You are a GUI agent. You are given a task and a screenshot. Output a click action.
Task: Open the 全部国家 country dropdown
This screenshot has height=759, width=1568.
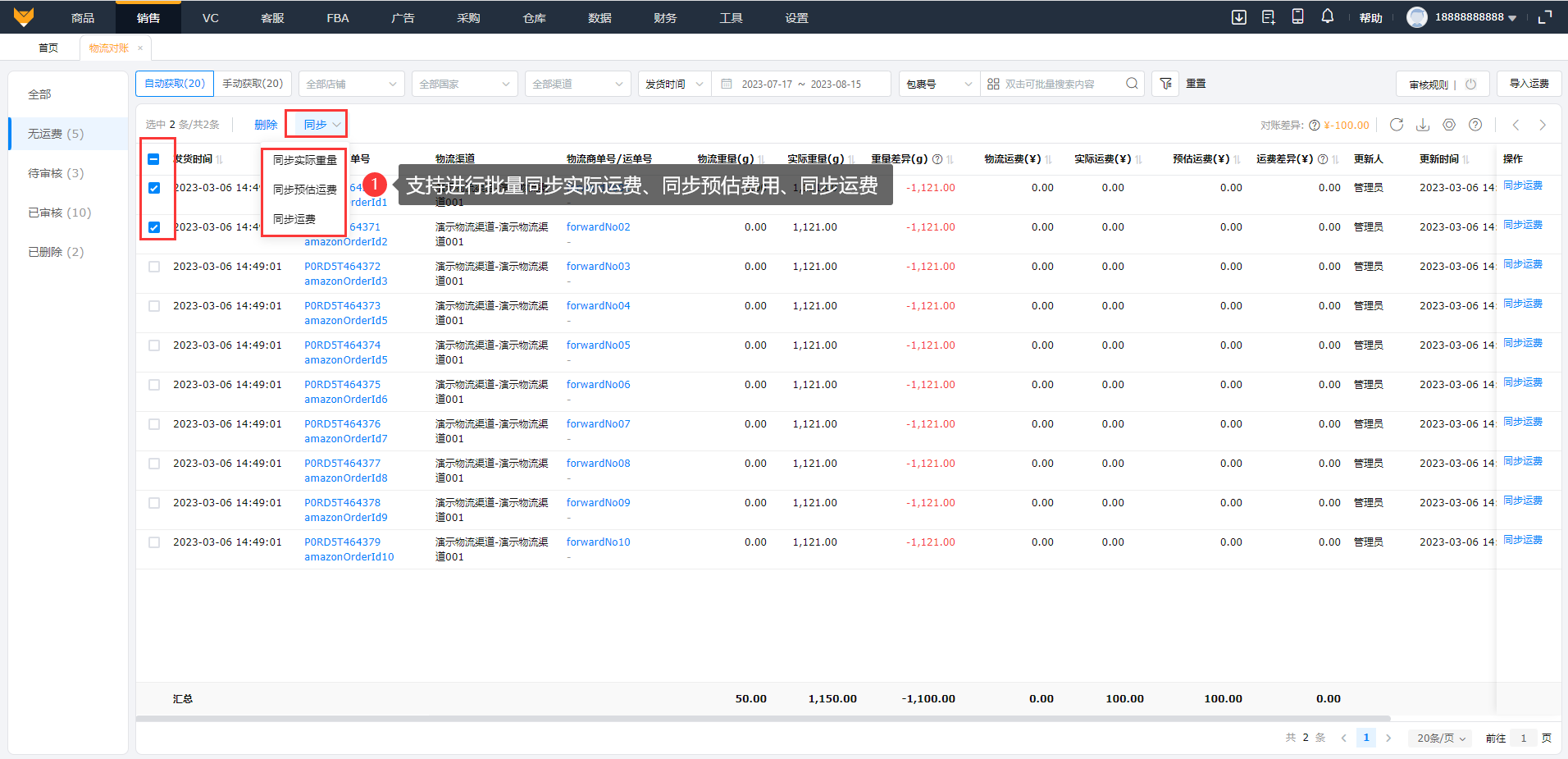[464, 84]
